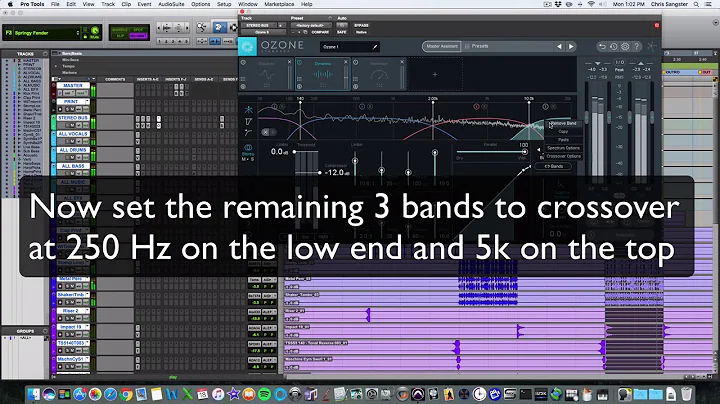This screenshot has height=404, width=720.
Task: Remove the Dynamics module with its X
Action: (x=346, y=62)
